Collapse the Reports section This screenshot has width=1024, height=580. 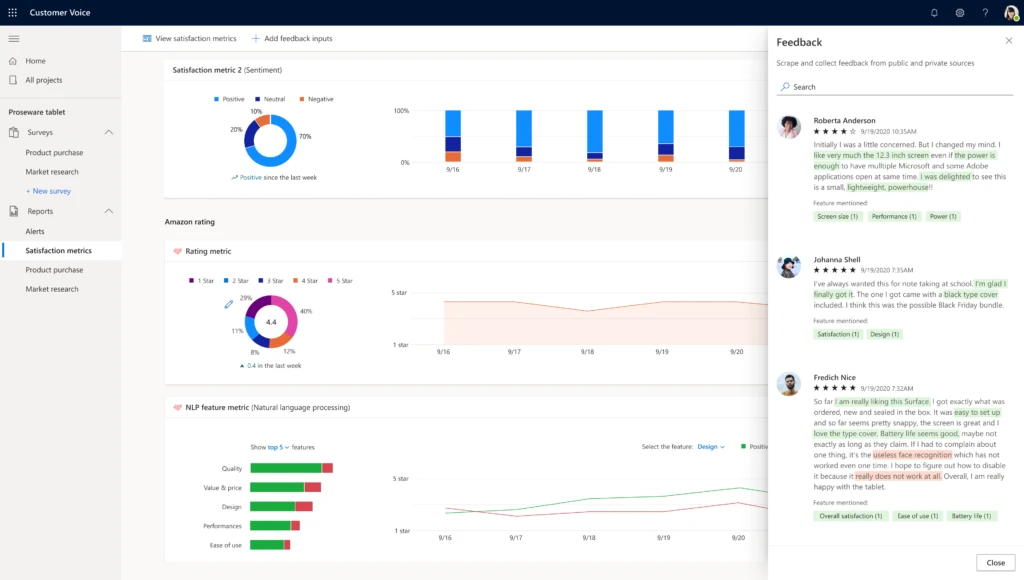pyautogui.click(x=109, y=211)
